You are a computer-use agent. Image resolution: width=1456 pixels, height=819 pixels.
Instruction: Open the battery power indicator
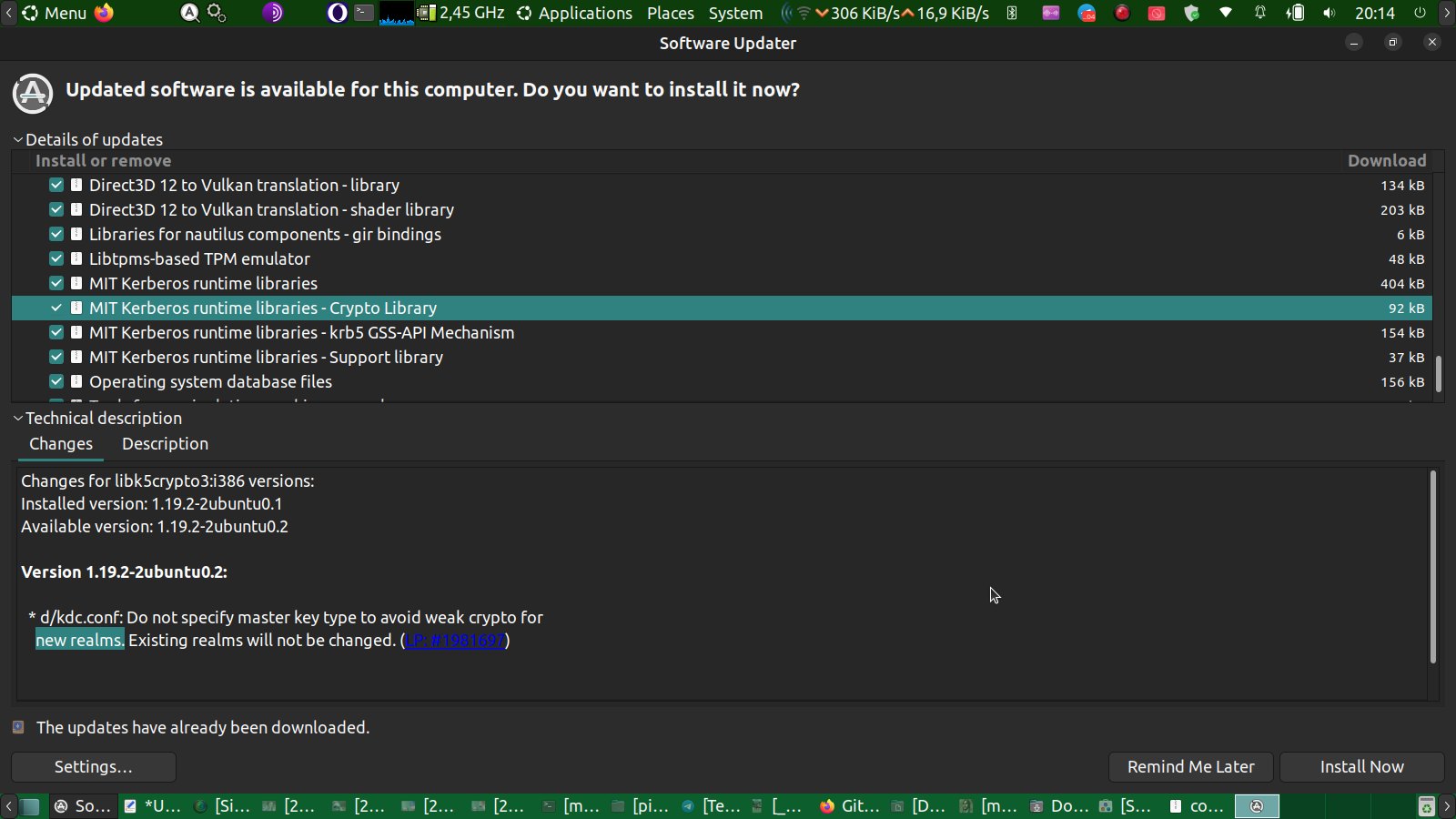(1295, 13)
